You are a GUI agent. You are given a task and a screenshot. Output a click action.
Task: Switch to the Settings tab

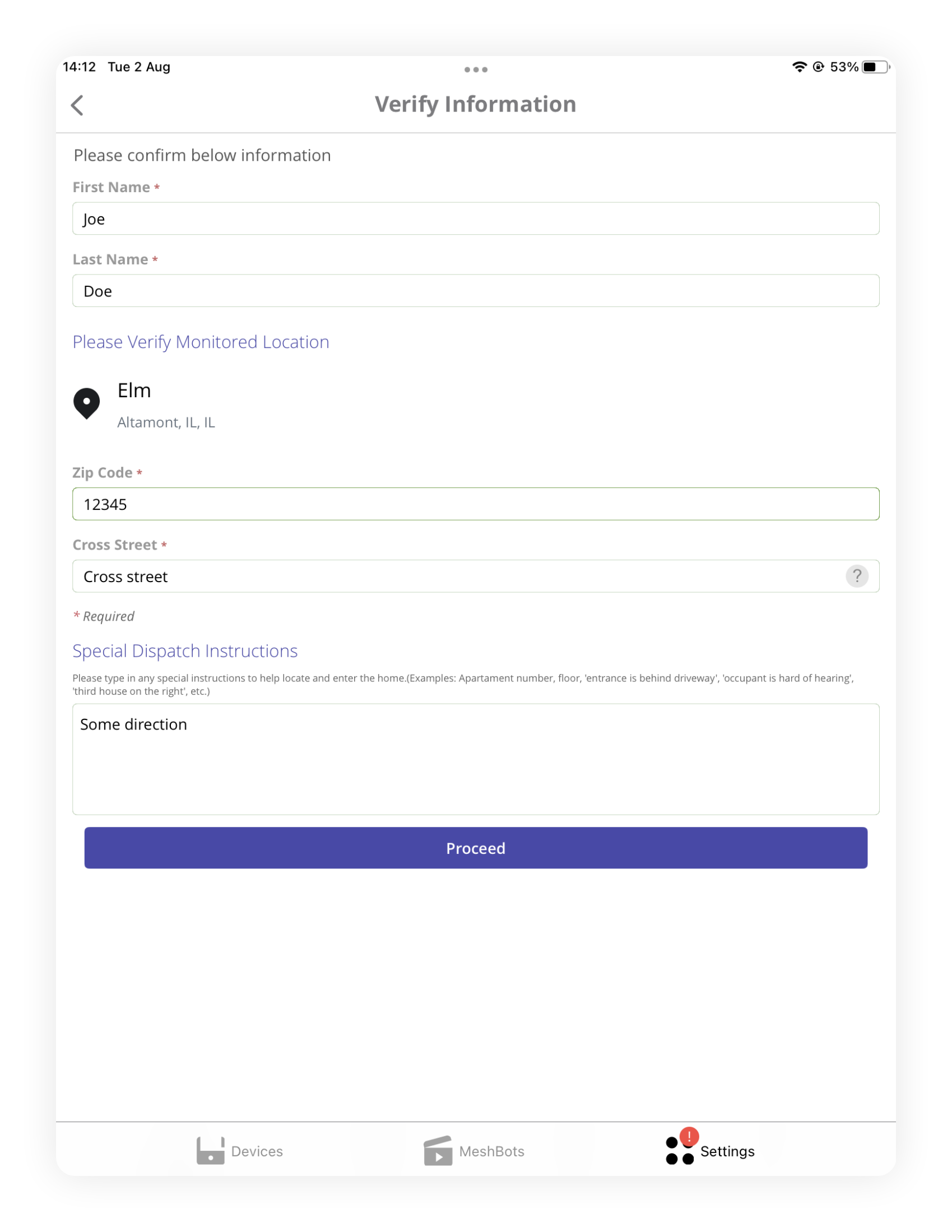[710, 1151]
